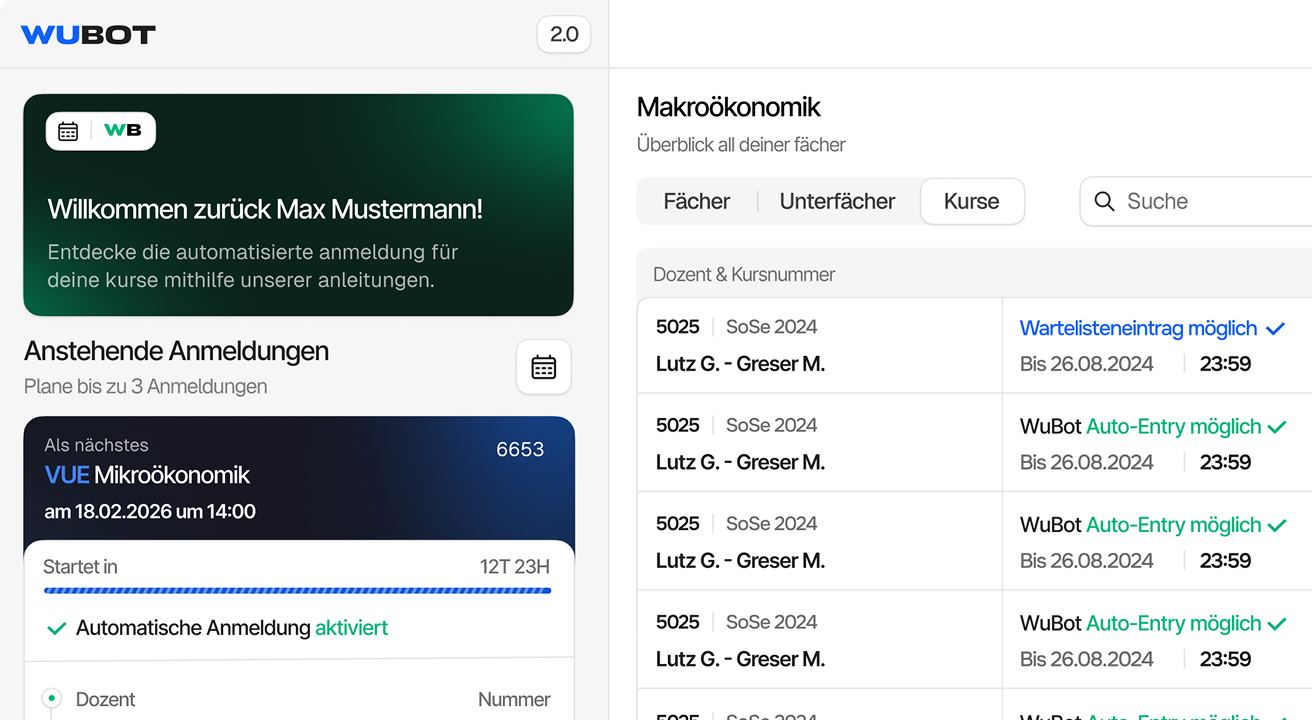Click the magnifying glass search icon
The height and width of the screenshot is (720, 1312).
click(x=1104, y=202)
